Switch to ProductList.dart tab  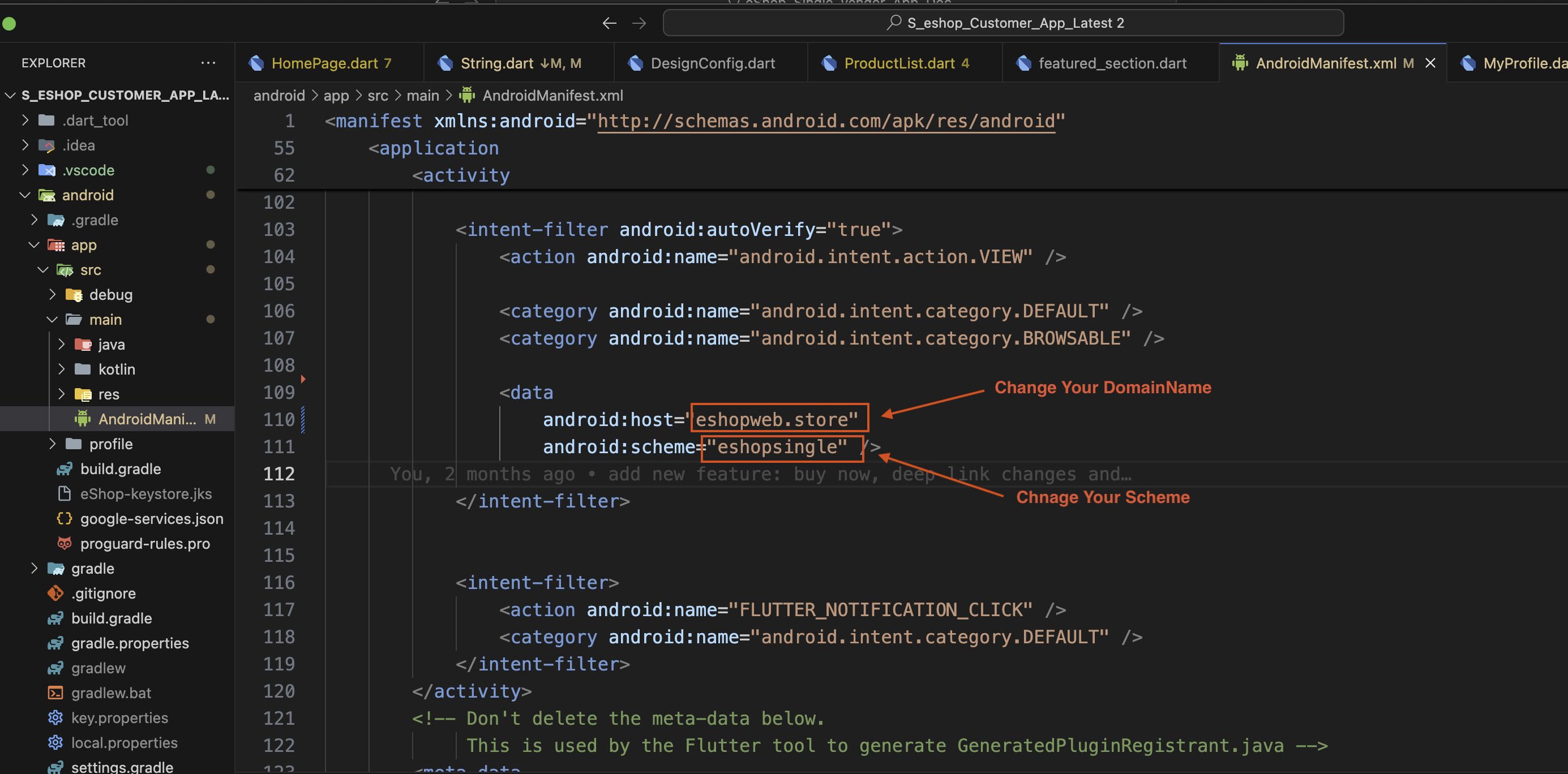tap(898, 63)
